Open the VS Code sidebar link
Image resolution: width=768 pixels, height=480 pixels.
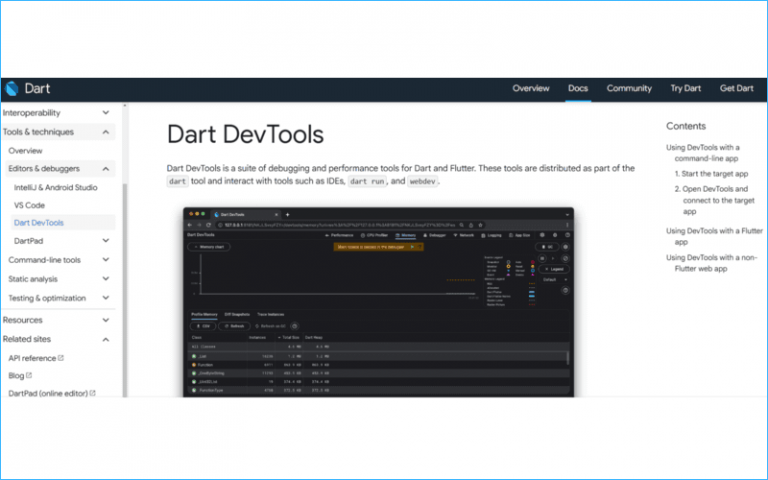pos(29,205)
